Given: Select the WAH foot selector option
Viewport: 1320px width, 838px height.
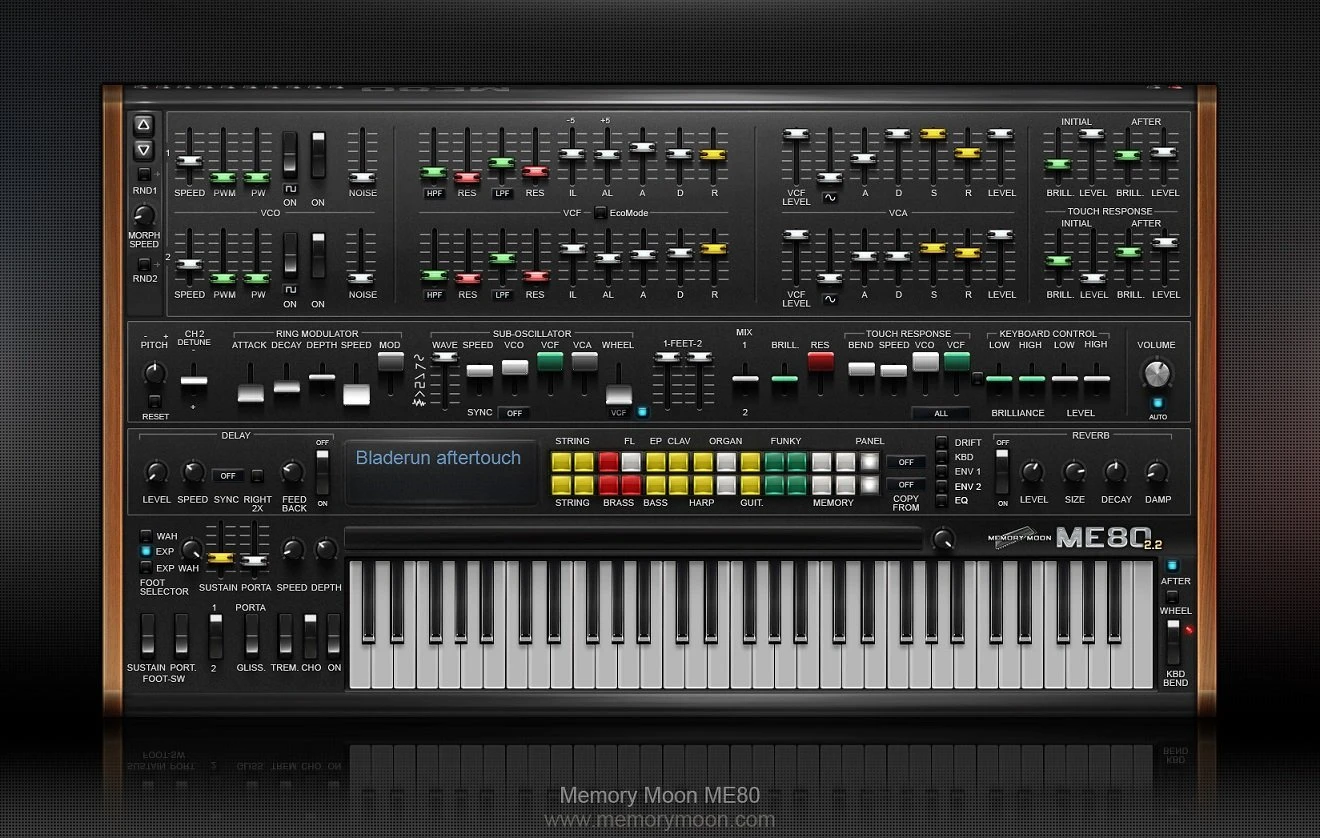Looking at the screenshot, I should coord(146,536).
